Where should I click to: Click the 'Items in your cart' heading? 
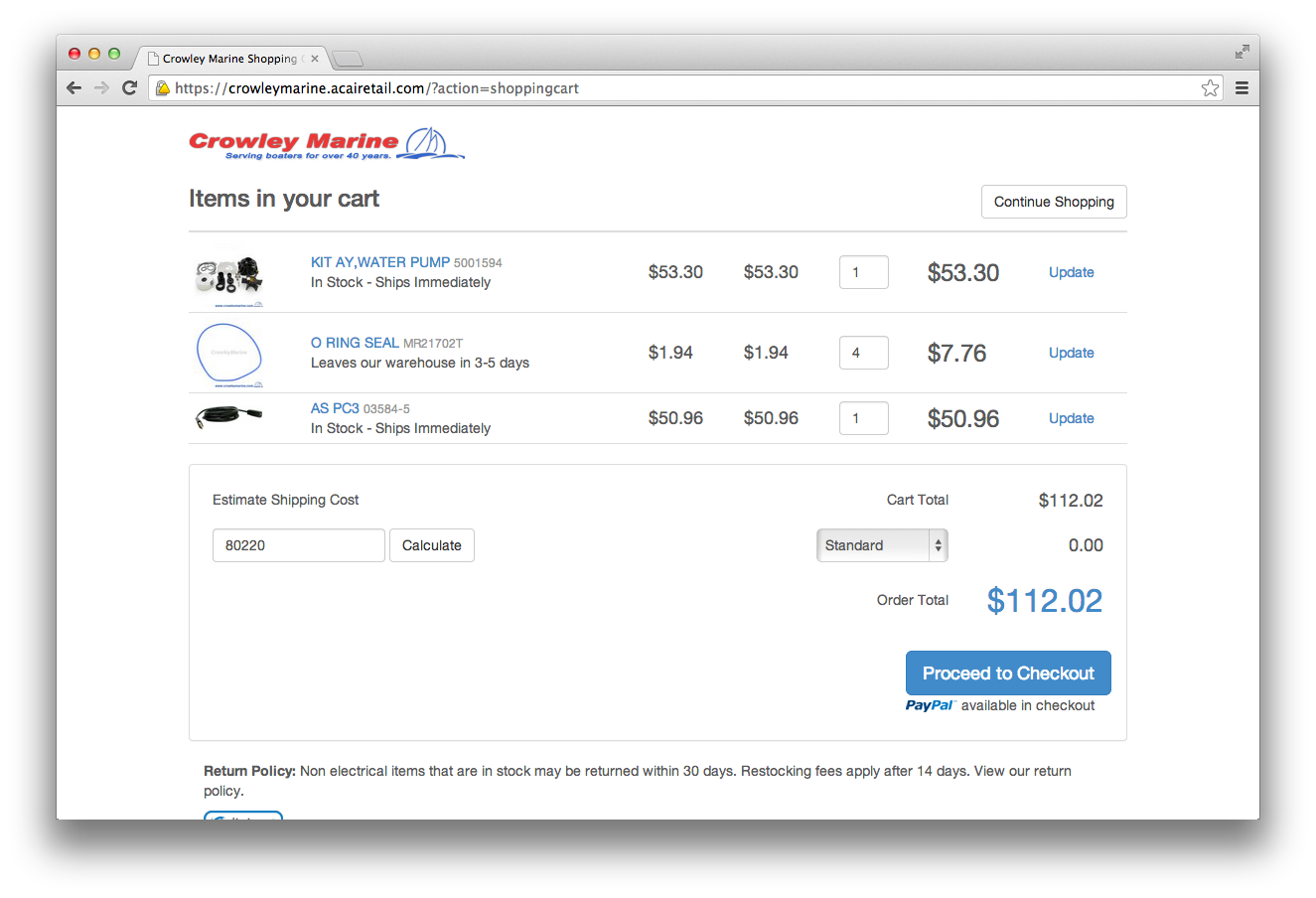284,199
